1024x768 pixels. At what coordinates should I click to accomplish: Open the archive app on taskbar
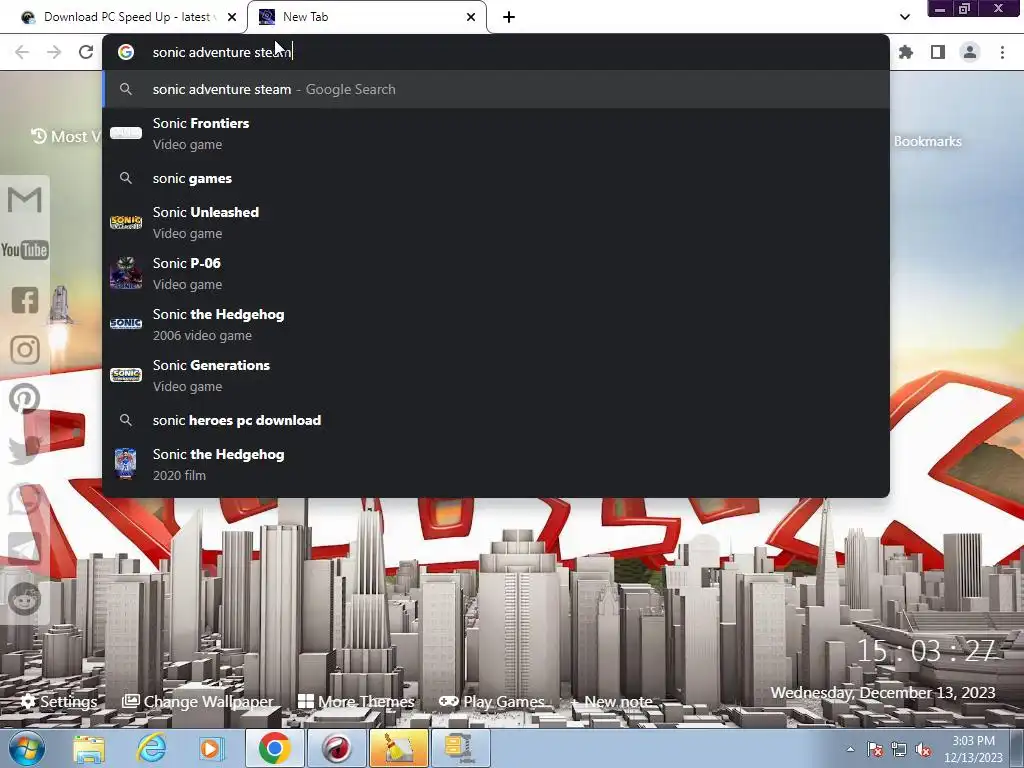coord(460,748)
